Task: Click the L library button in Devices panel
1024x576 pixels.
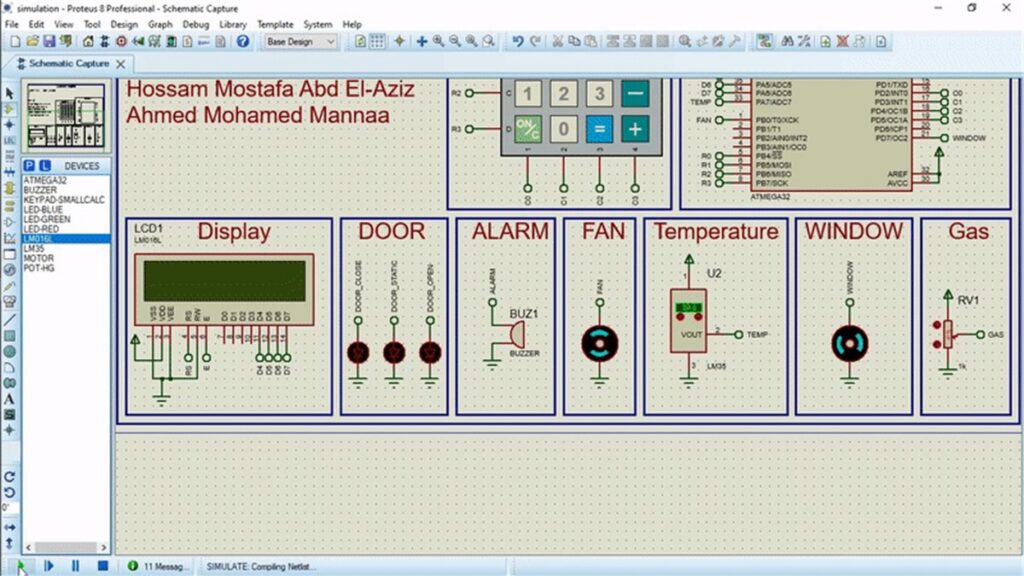Action: point(44,166)
